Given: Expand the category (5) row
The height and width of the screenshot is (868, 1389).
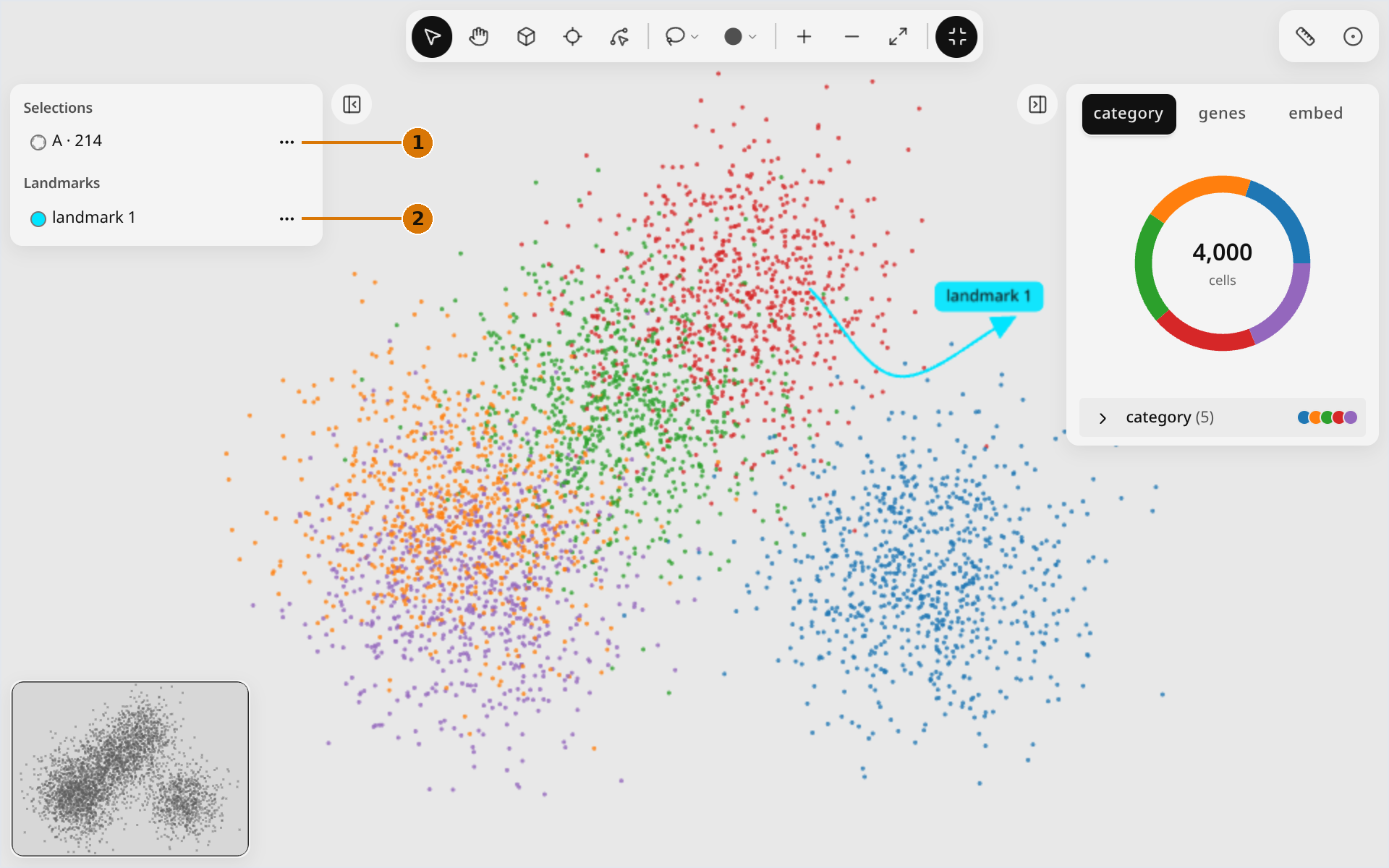Looking at the screenshot, I should coord(1222,417).
